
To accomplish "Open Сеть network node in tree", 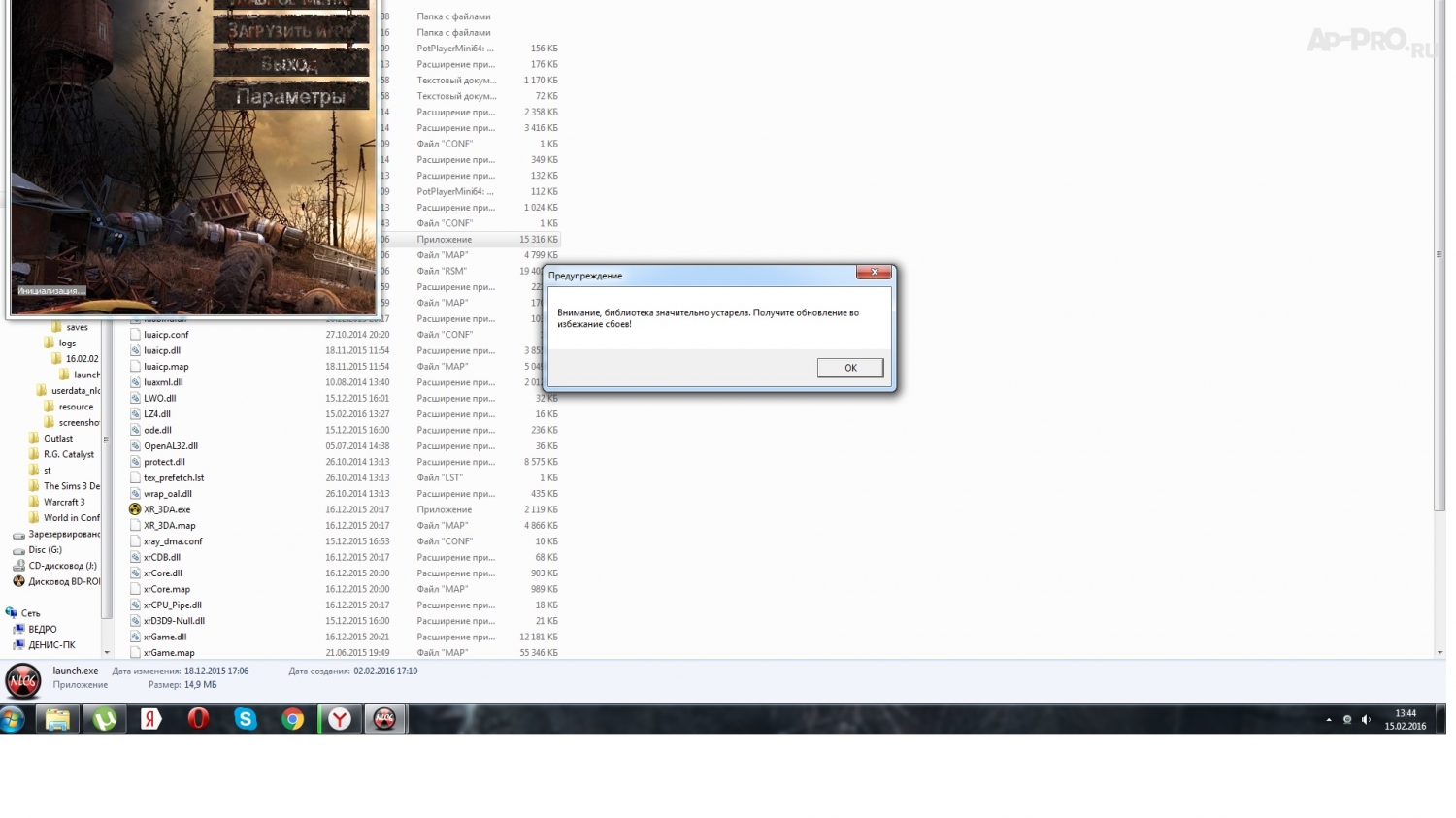I will 23,613.
